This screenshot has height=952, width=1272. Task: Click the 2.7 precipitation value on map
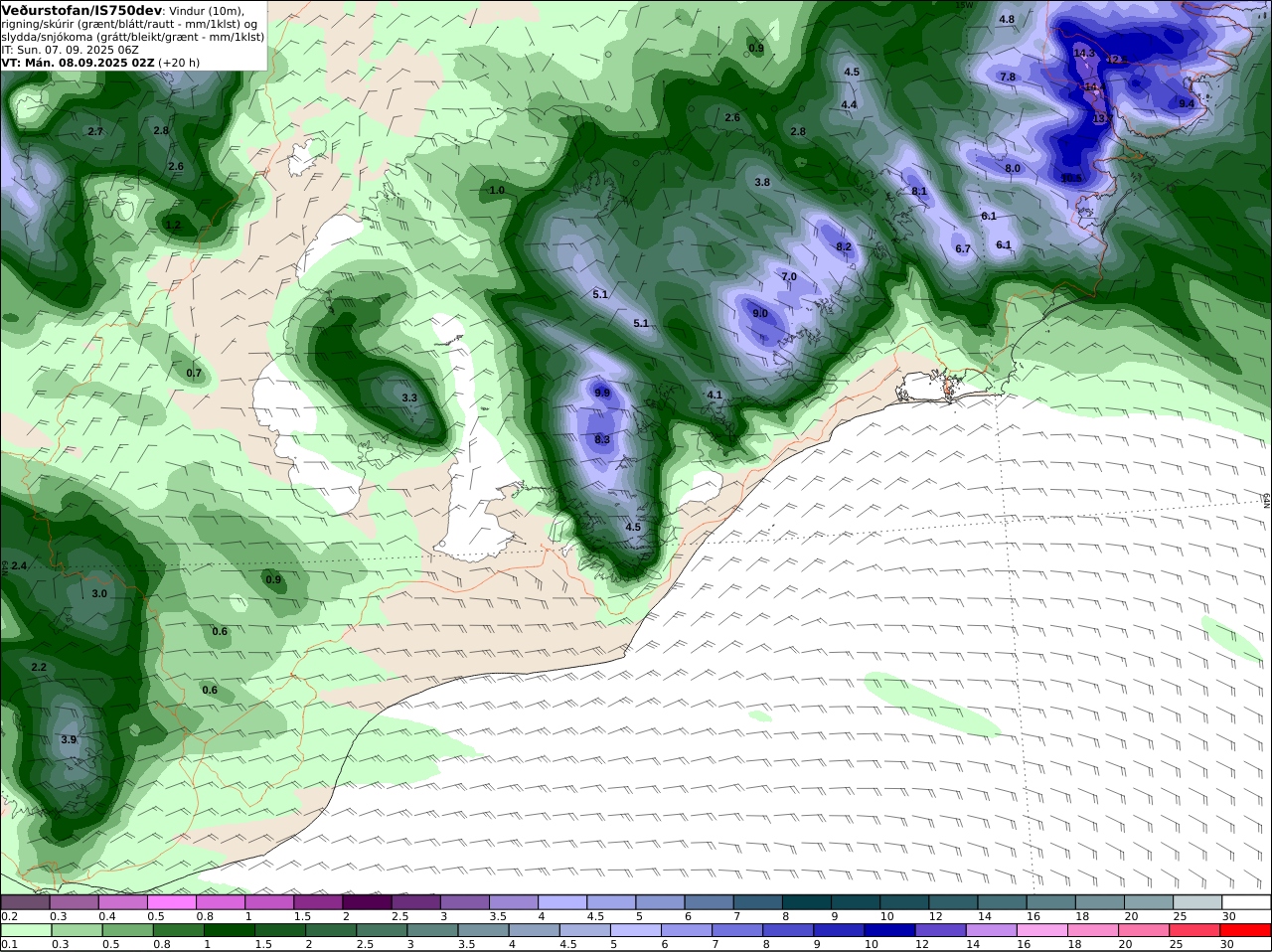coord(95,131)
